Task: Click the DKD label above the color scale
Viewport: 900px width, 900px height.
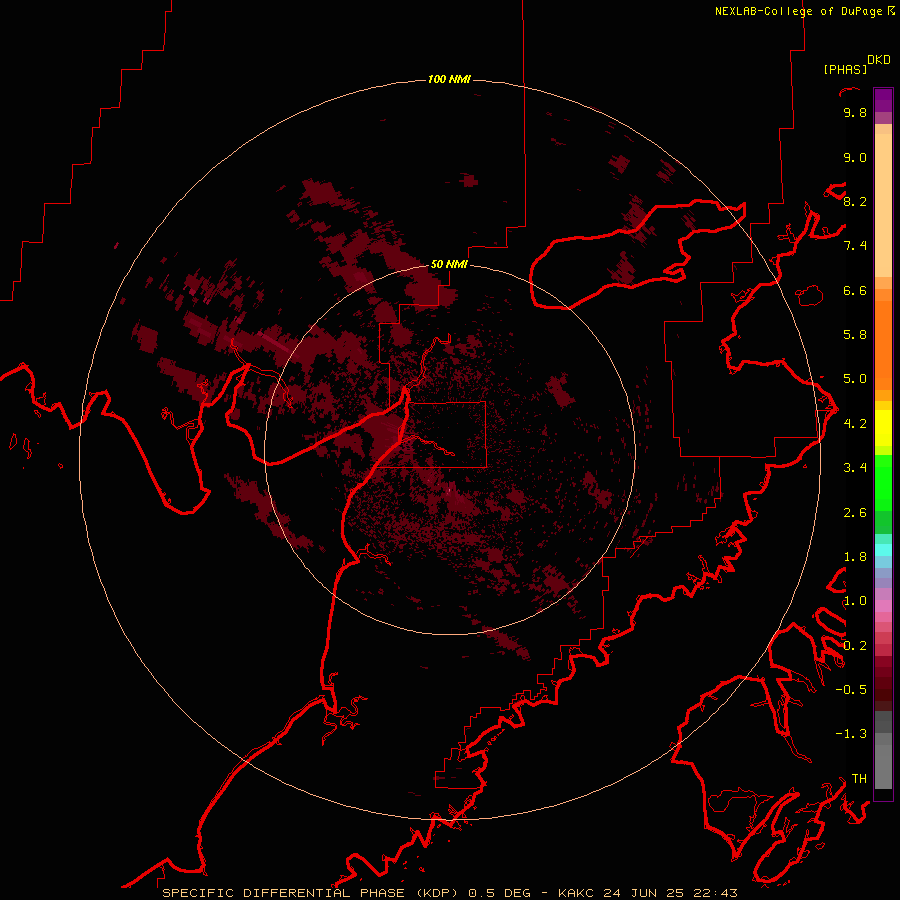Action: (879, 60)
